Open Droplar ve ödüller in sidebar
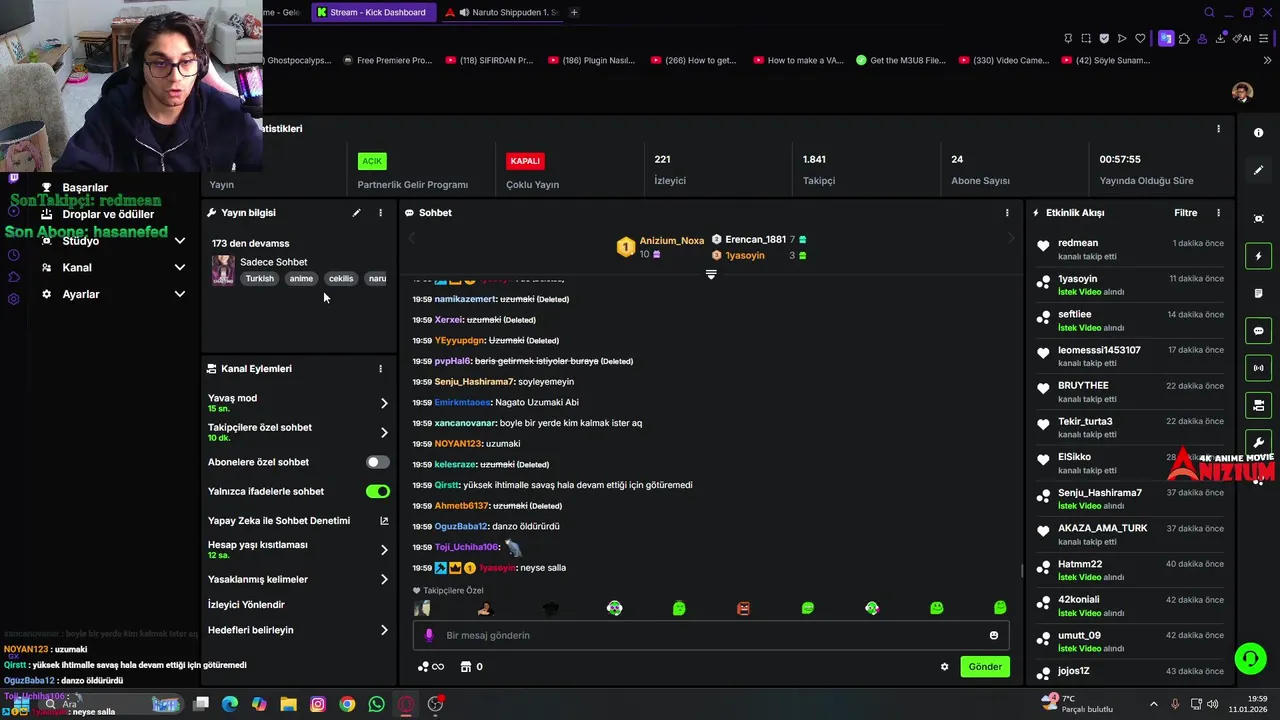Viewport: 1280px width, 720px height. 108,214
